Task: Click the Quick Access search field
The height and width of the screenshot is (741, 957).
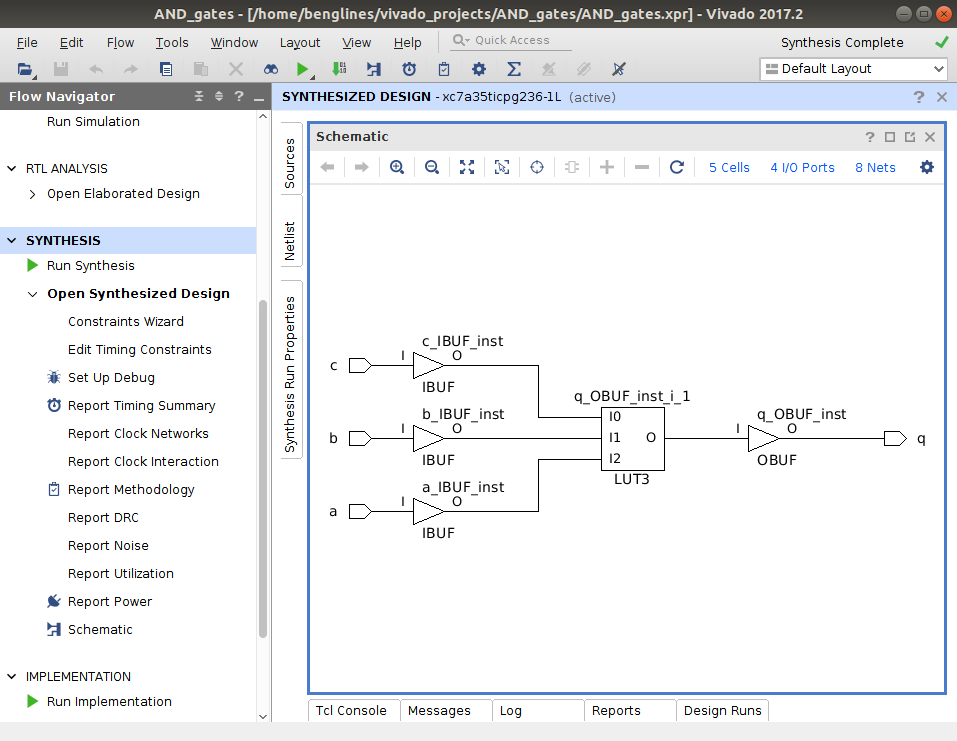Action: [x=512, y=40]
